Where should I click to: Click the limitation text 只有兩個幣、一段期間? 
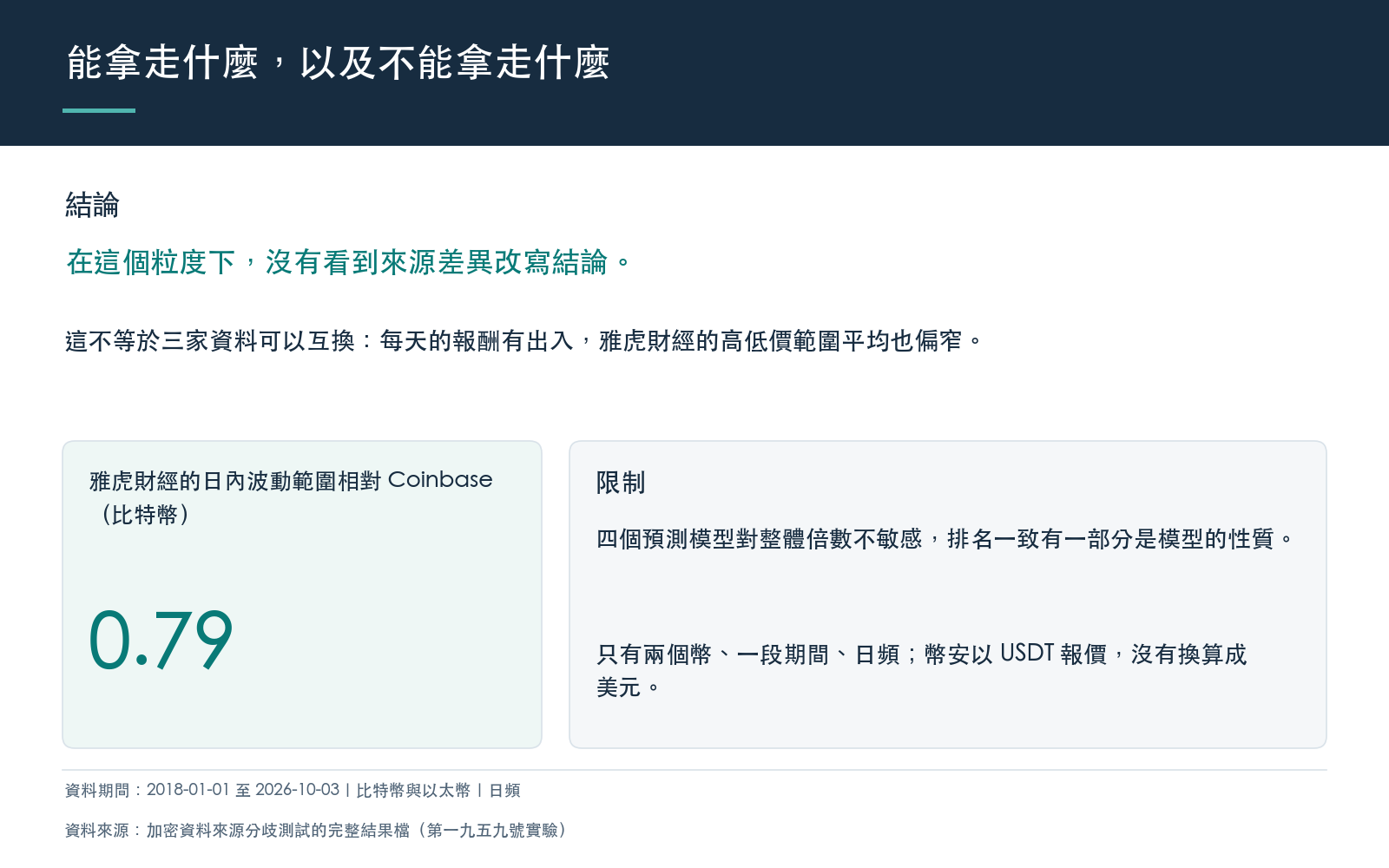[x=922, y=670]
